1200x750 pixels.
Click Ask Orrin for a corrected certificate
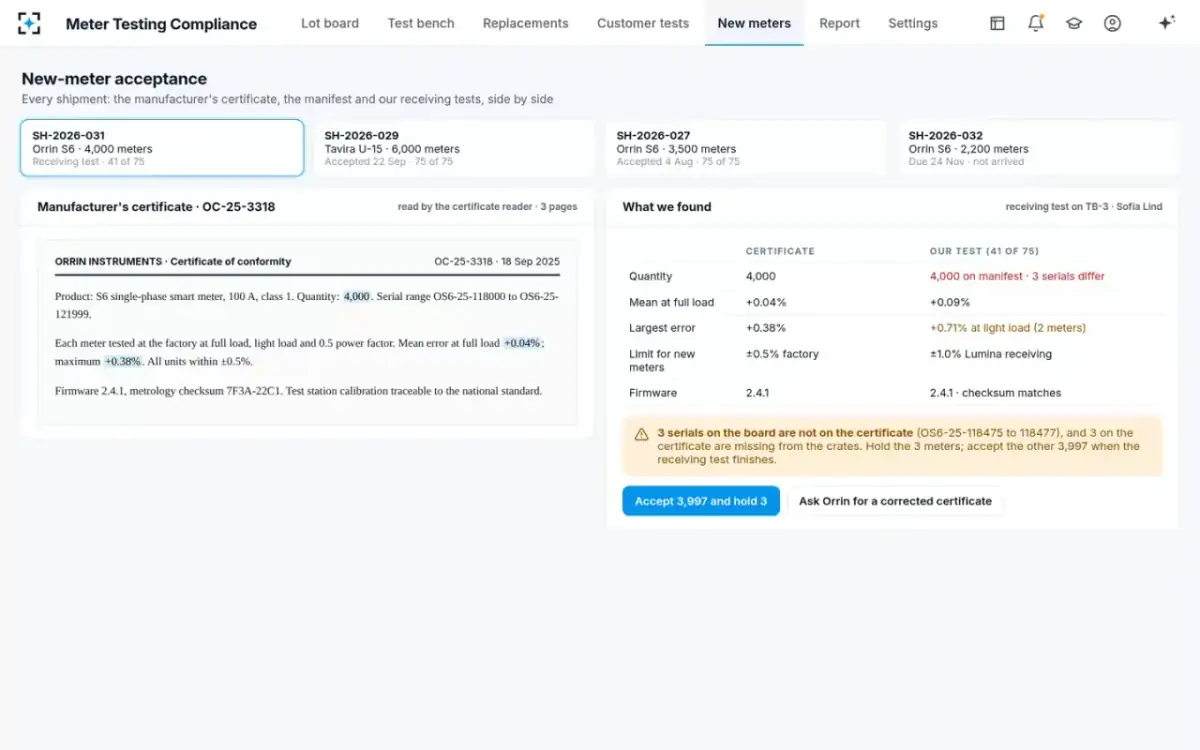(895, 501)
